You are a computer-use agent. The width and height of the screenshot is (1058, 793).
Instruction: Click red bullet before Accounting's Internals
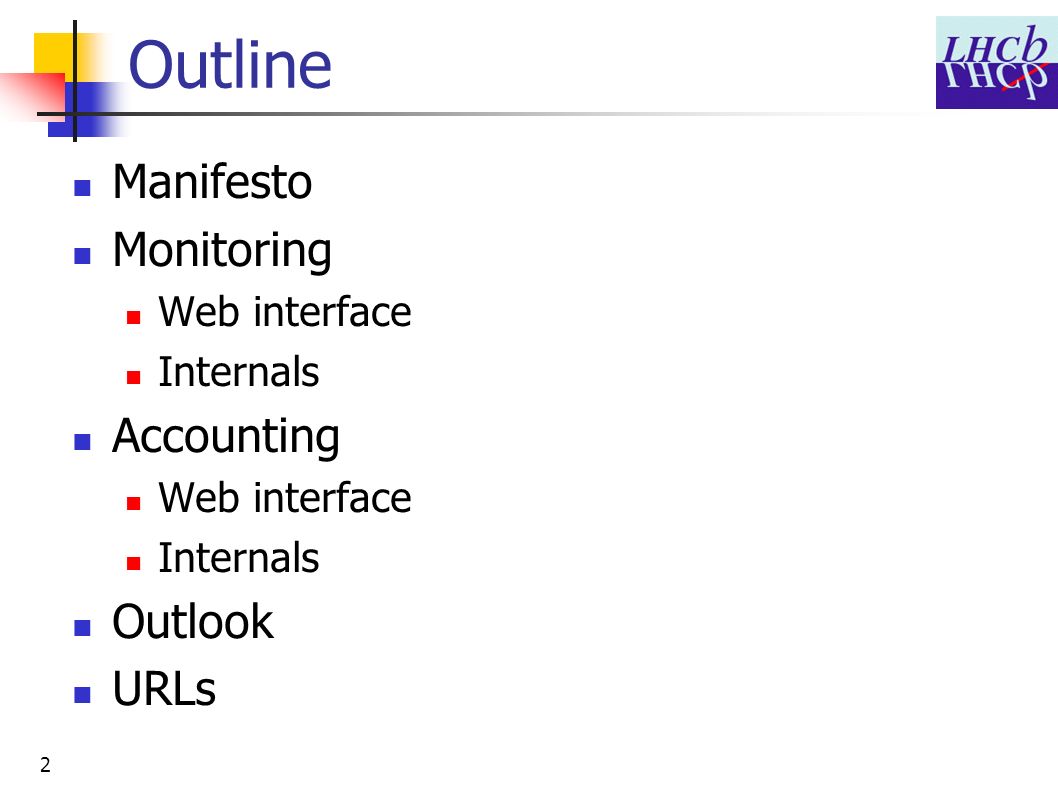pyautogui.click(x=134, y=563)
